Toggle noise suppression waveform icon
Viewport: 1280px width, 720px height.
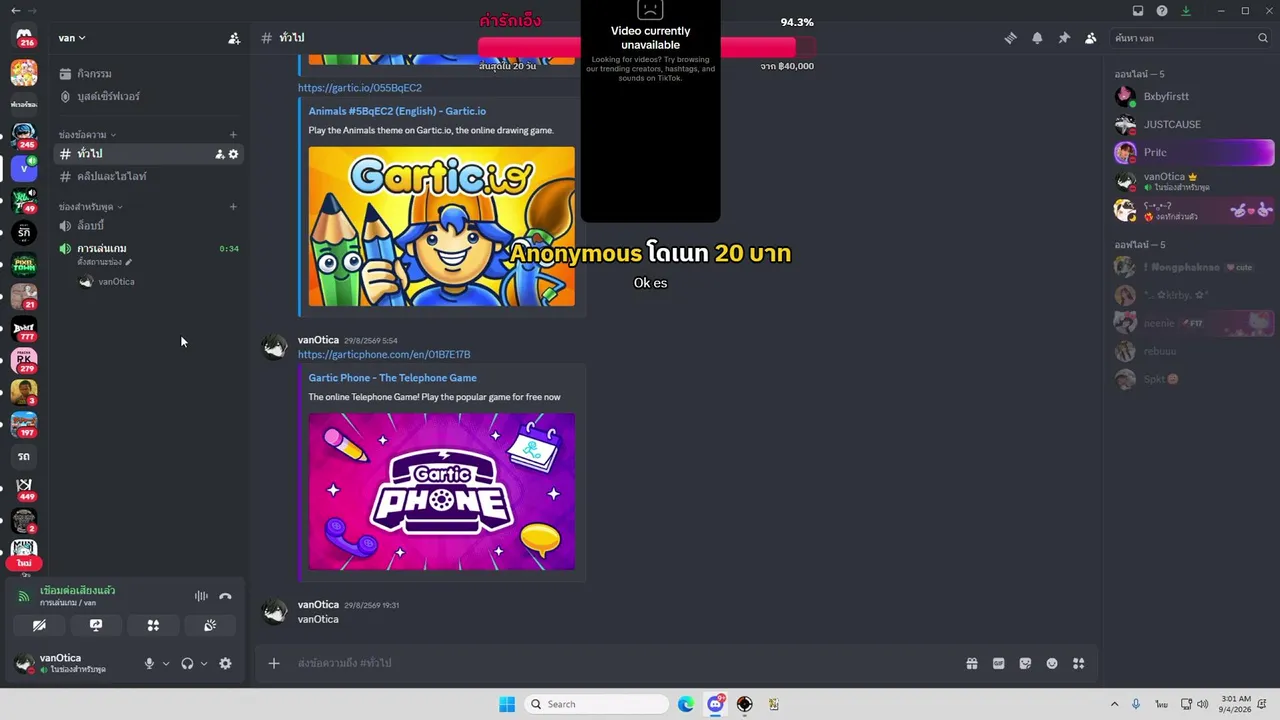tap(201, 596)
